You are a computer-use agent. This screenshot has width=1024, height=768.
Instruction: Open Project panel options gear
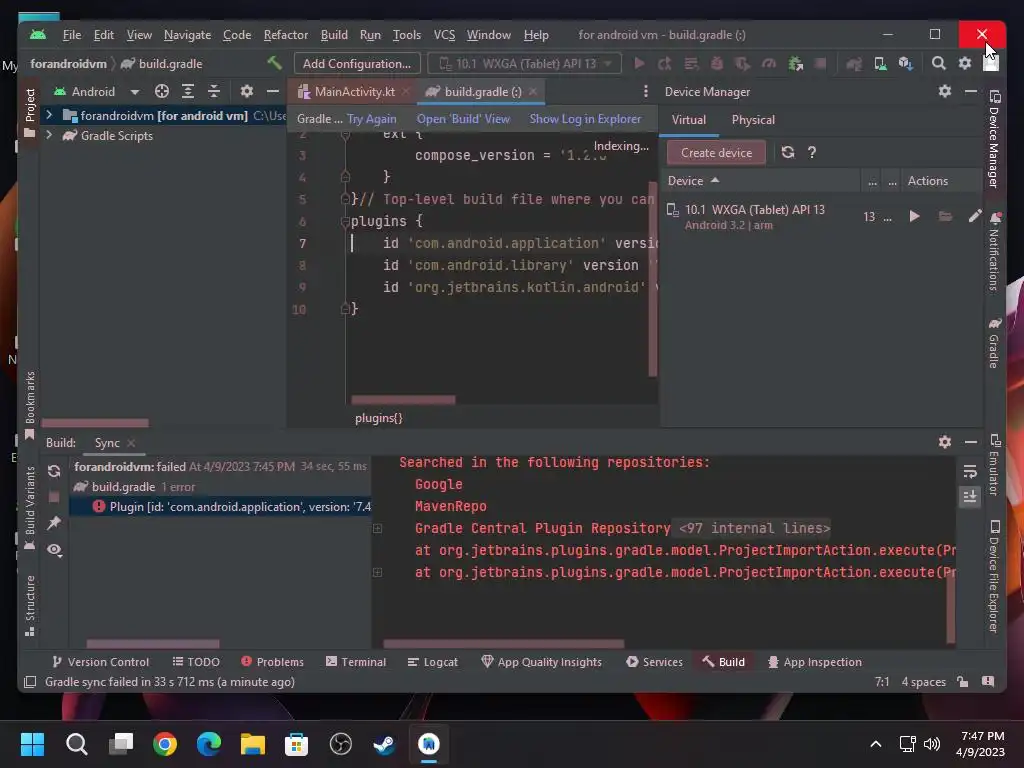tap(247, 91)
